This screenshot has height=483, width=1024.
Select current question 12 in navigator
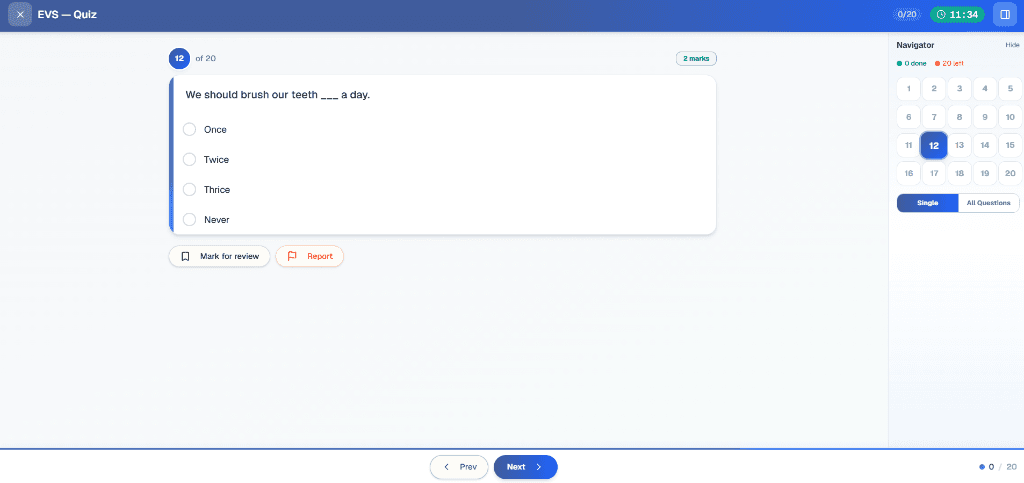(934, 145)
